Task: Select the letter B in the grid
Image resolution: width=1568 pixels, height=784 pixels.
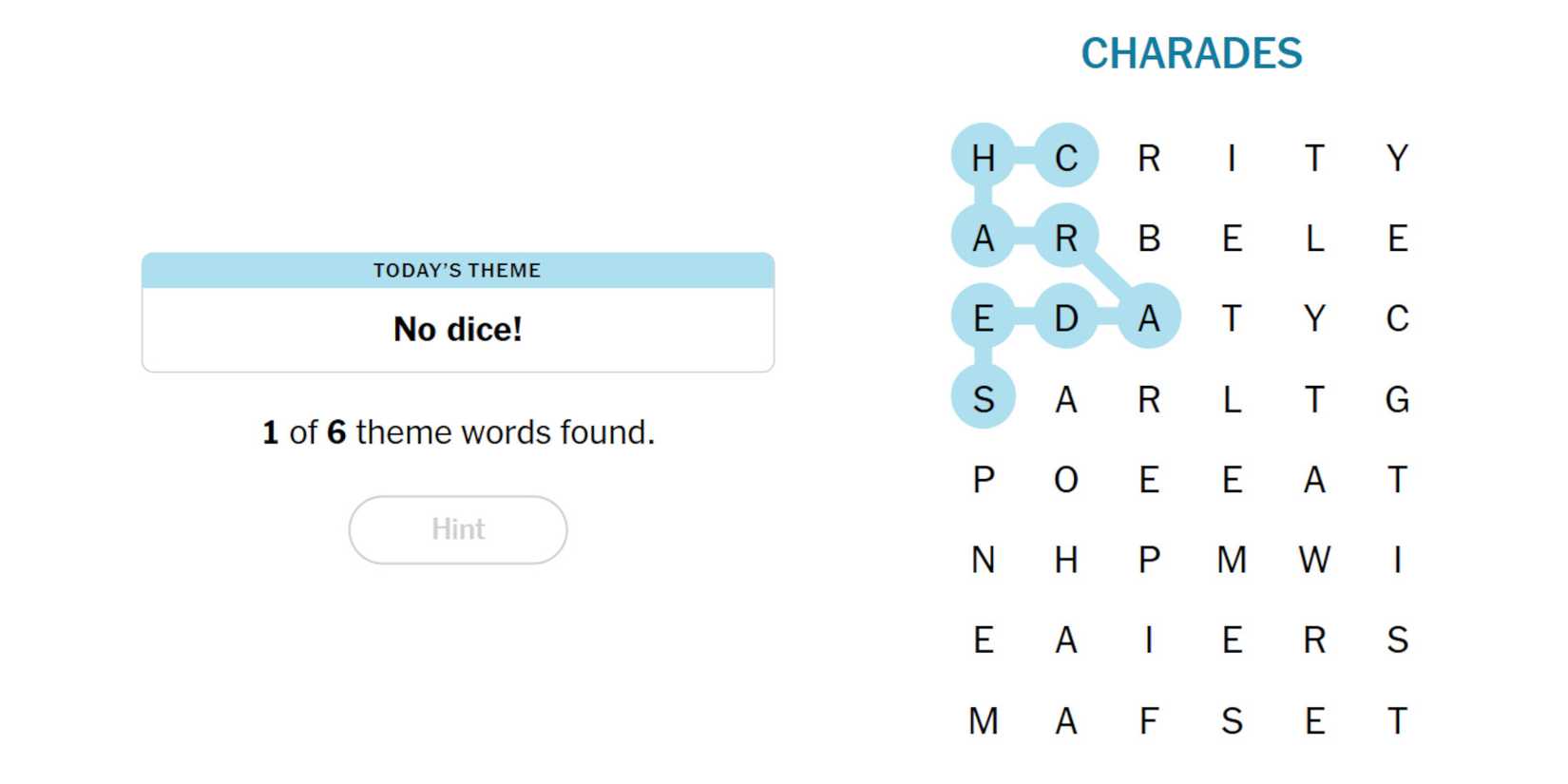Action: [1148, 237]
